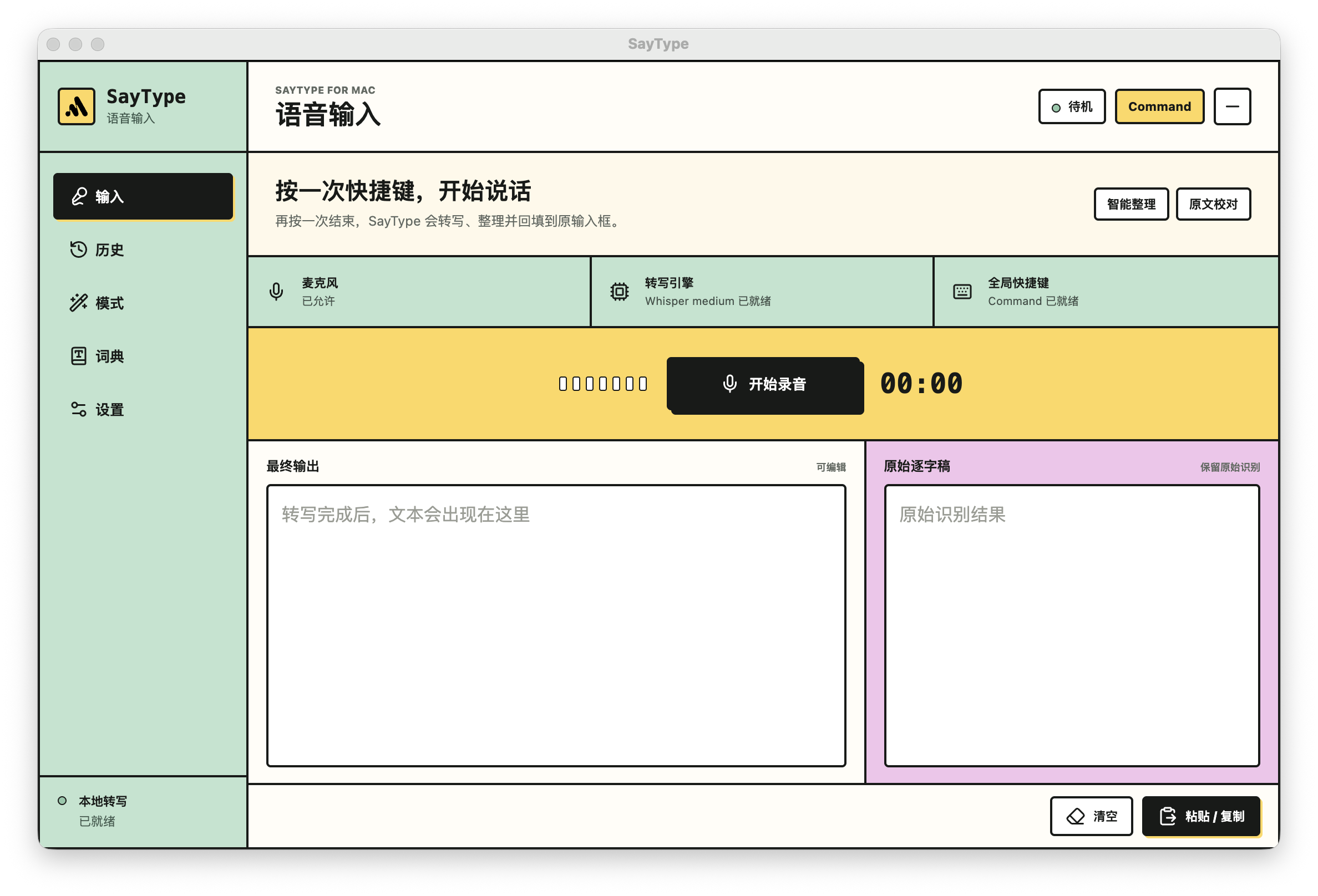Start recording with 开始录音 button
Screen dimensions: 1318x896
coord(764,384)
